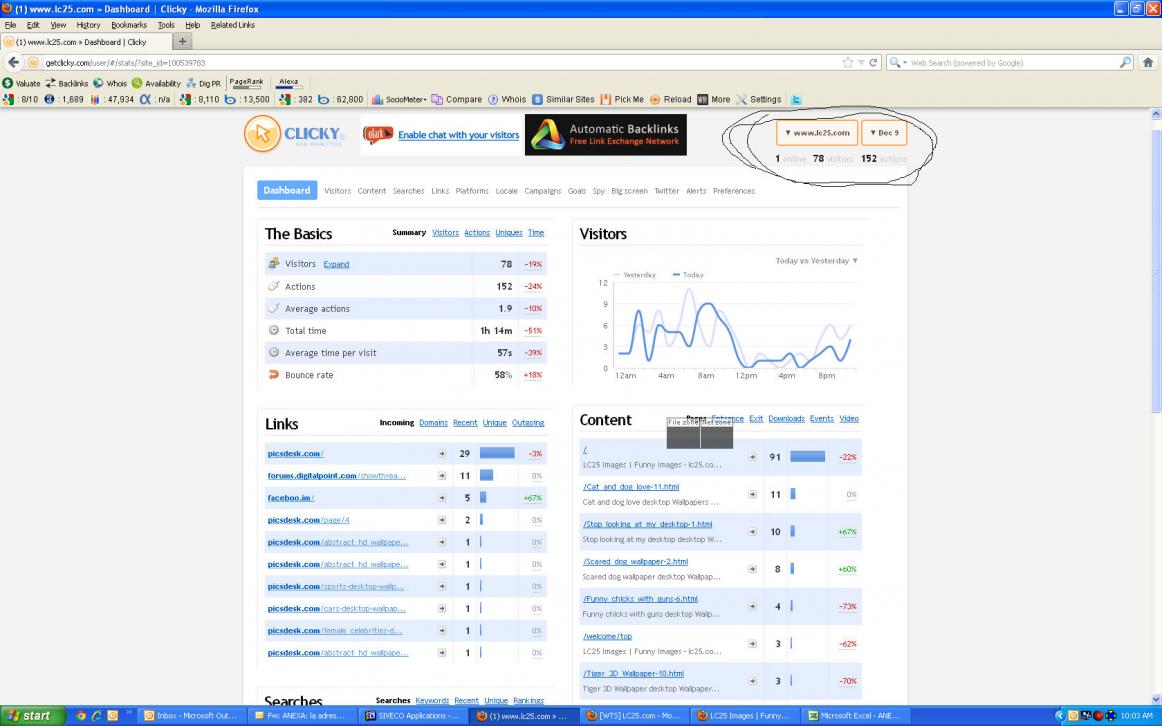Click the arrow icon in faceboo.im row
The image size is (1162, 726).
coord(442,498)
